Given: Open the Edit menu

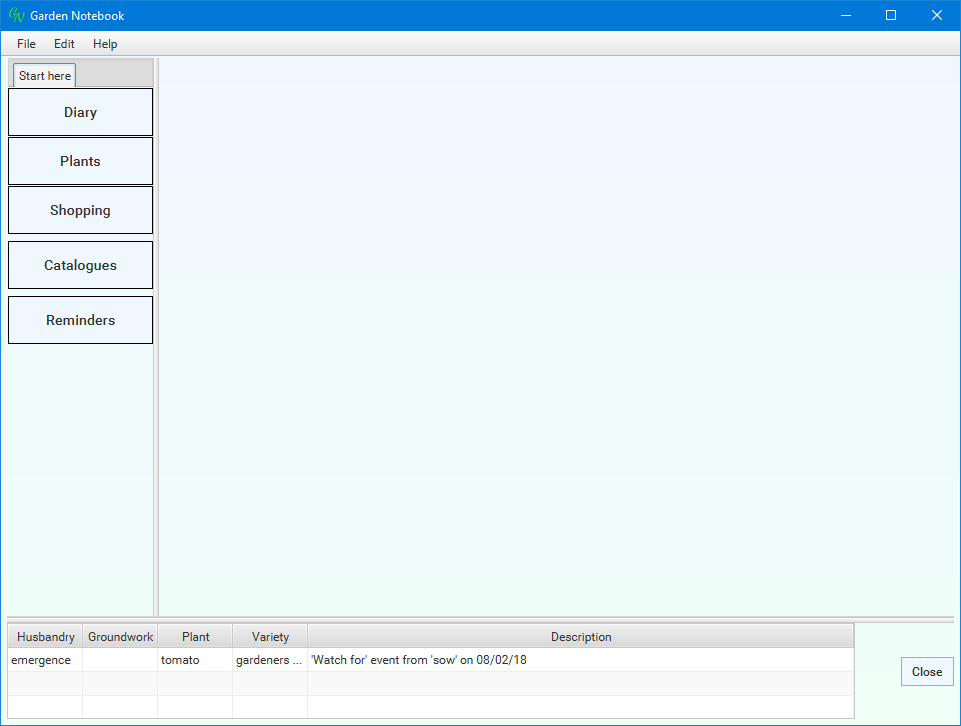Looking at the screenshot, I should click(x=64, y=44).
